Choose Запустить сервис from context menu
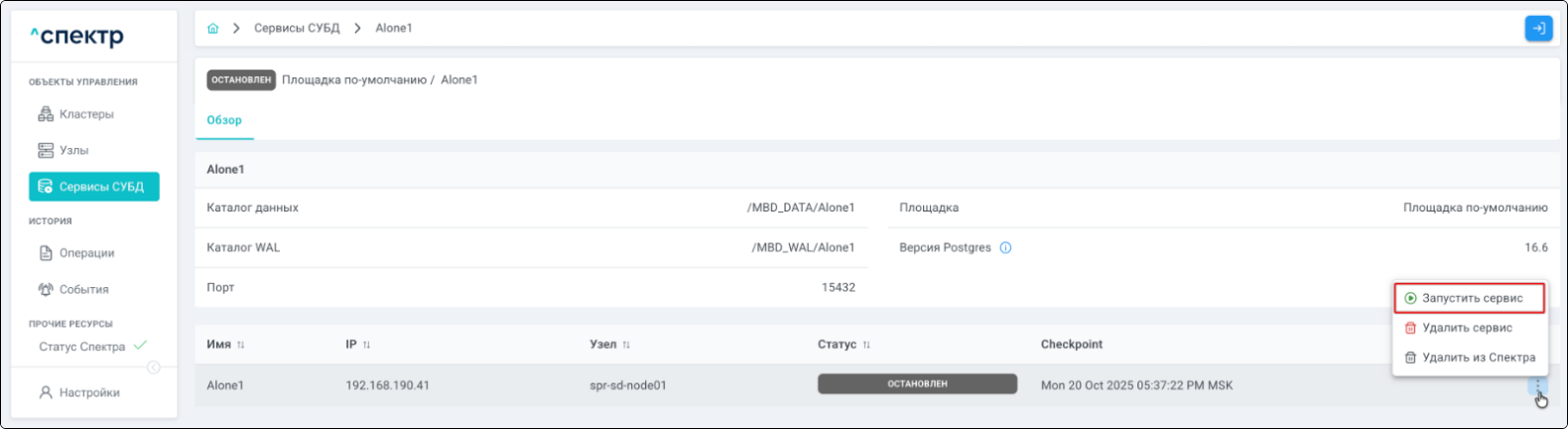Screen dimensions: 1568x429 tap(1471, 298)
